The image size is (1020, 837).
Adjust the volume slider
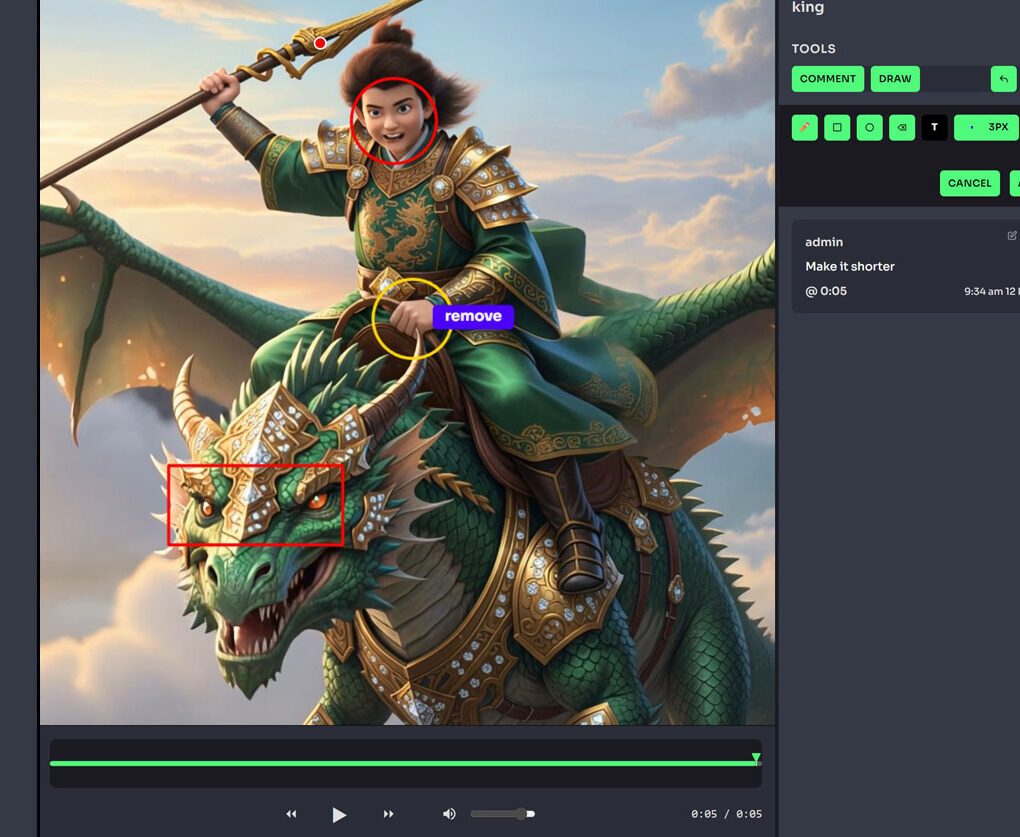pos(503,813)
